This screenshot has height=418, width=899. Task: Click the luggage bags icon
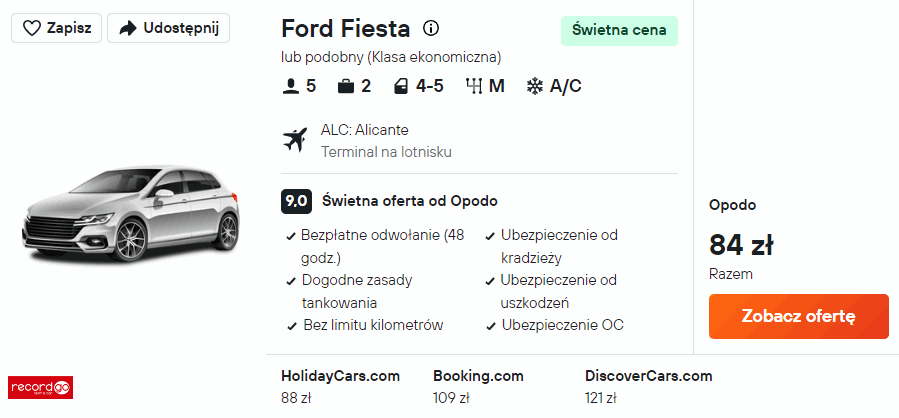point(346,86)
